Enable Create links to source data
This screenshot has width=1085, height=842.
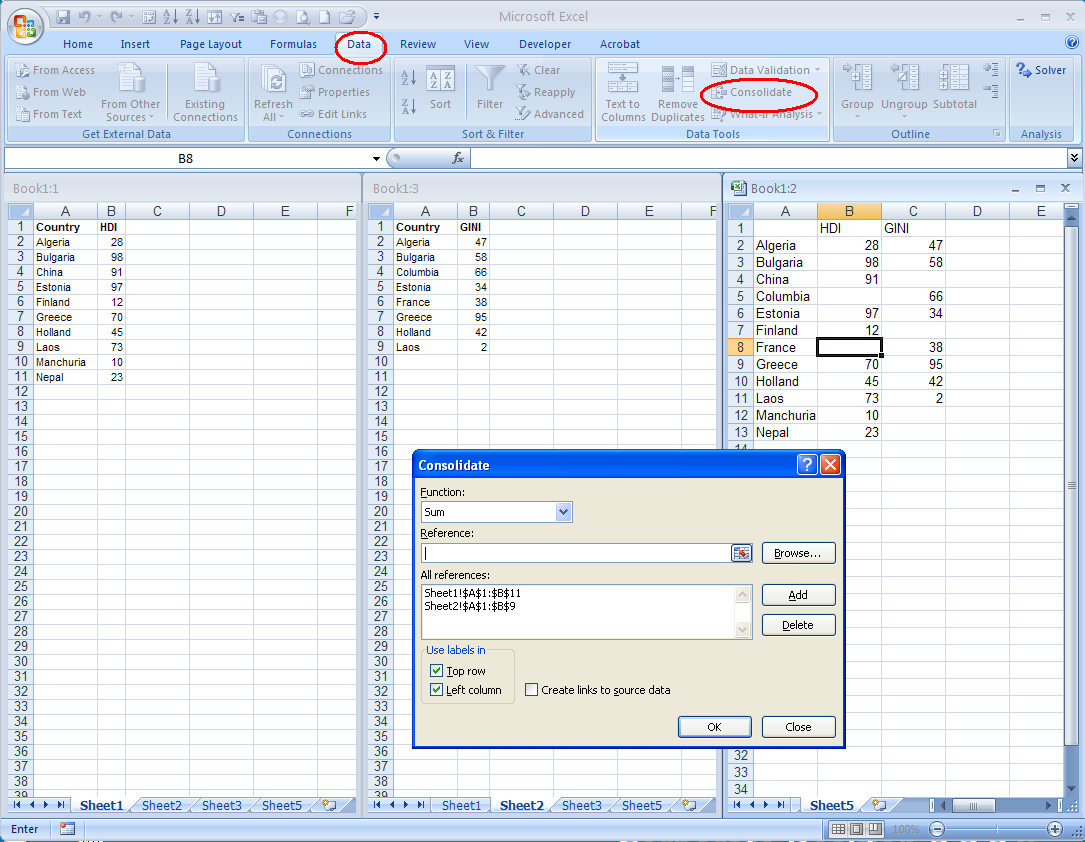coord(531,689)
